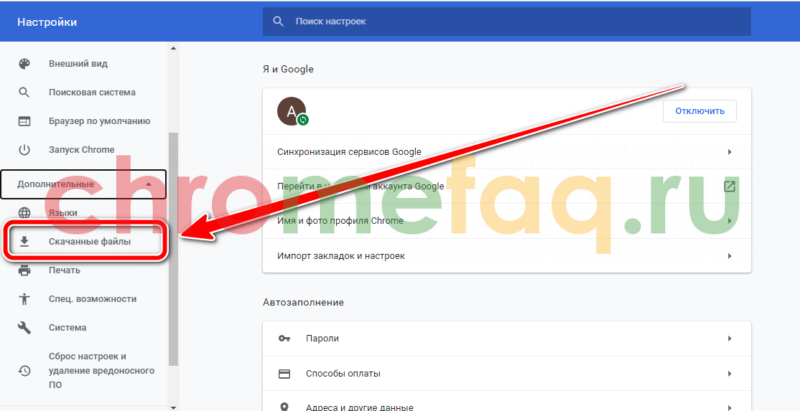Click the download icon beside Скачанные файлы

pyautogui.click(x=24, y=242)
